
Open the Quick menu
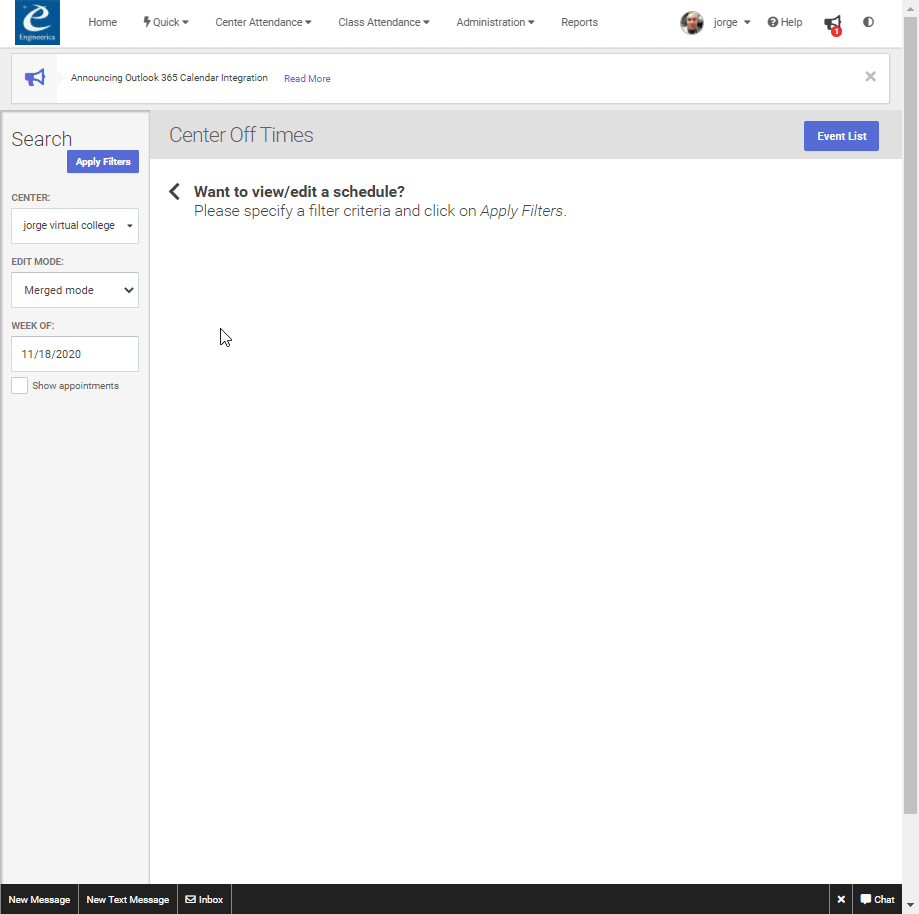click(x=166, y=22)
